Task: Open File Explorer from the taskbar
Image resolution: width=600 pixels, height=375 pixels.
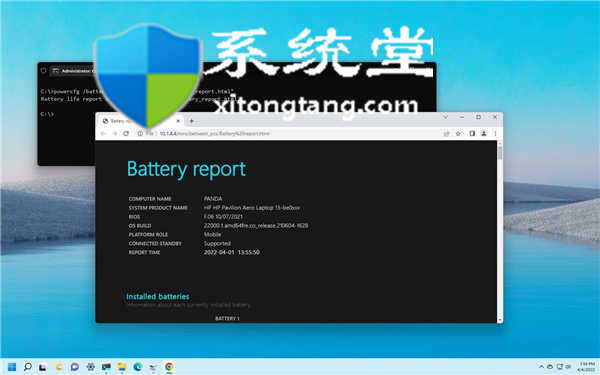Action: point(122,367)
